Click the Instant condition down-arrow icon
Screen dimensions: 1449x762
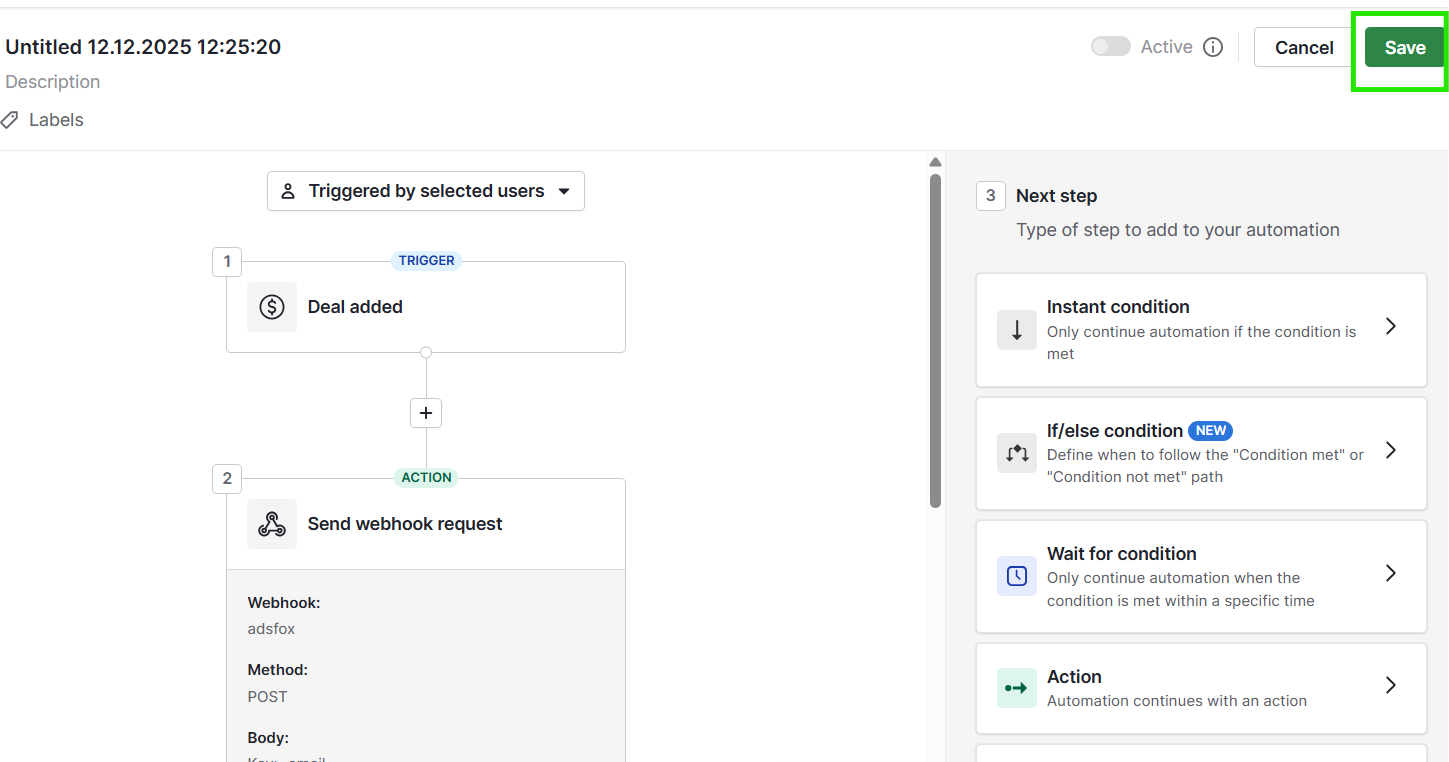(1017, 330)
